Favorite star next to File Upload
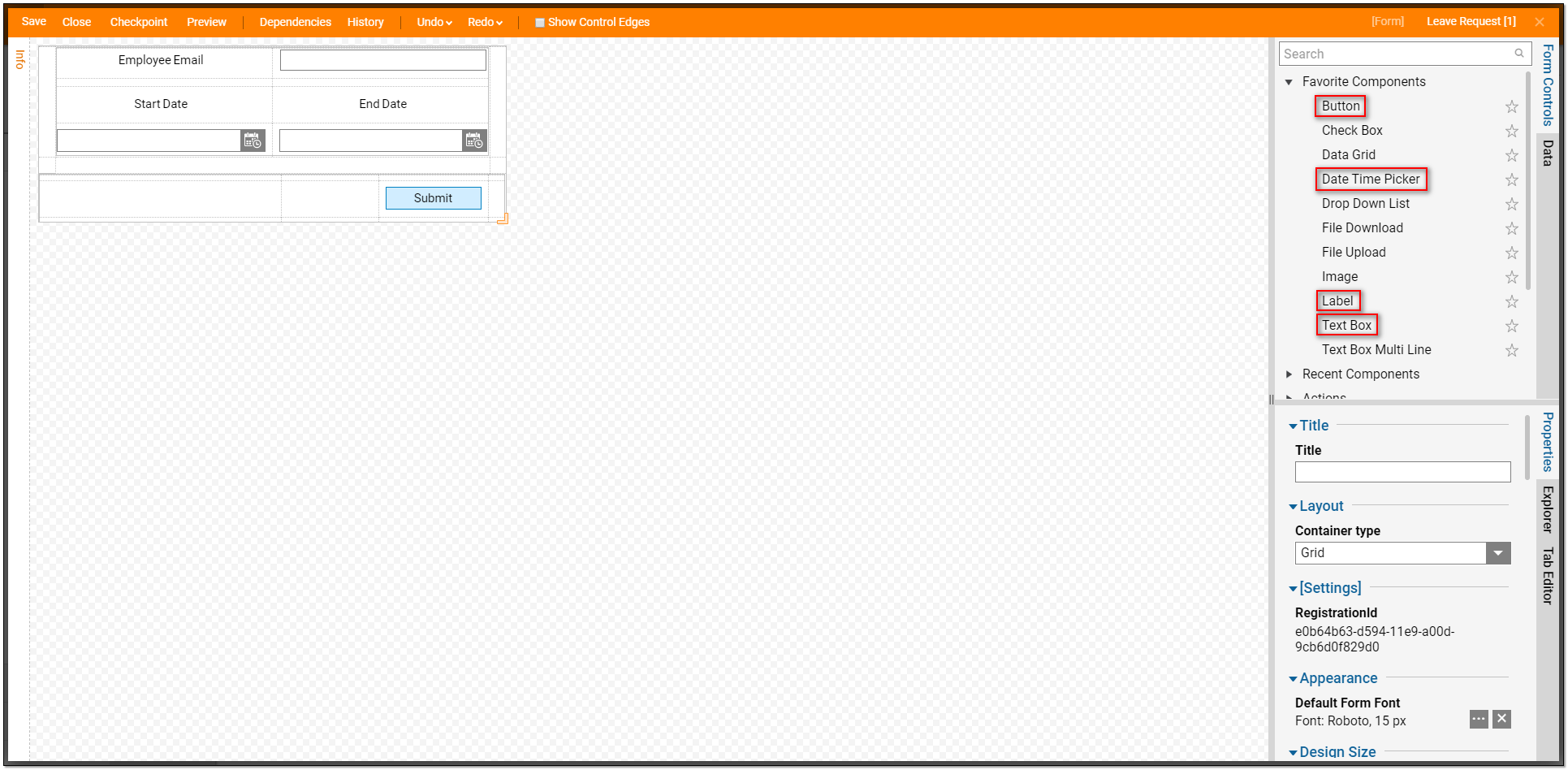The width and height of the screenshot is (1568, 770). (x=1511, y=253)
